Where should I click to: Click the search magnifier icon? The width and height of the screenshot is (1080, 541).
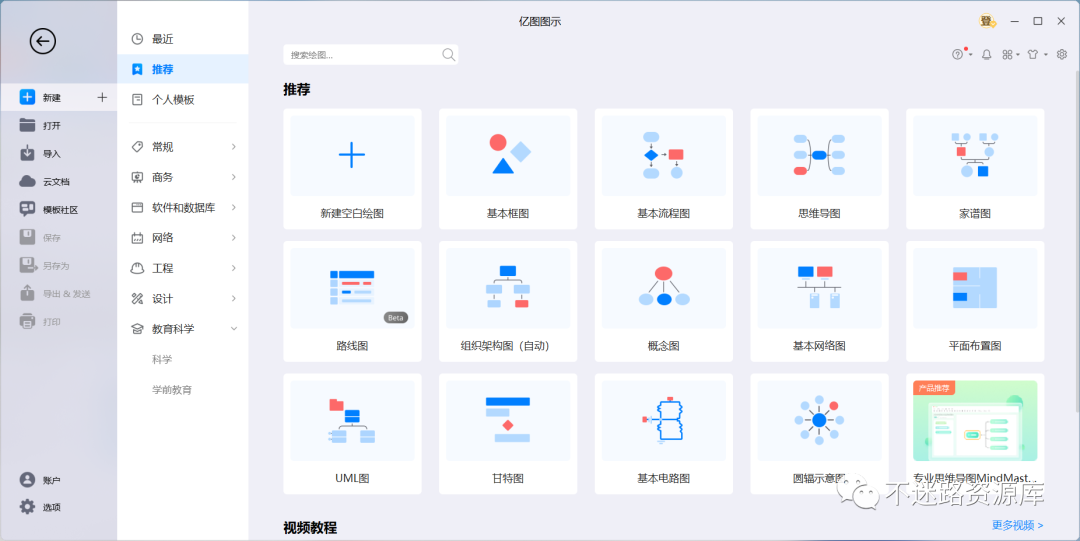(448, 54)
